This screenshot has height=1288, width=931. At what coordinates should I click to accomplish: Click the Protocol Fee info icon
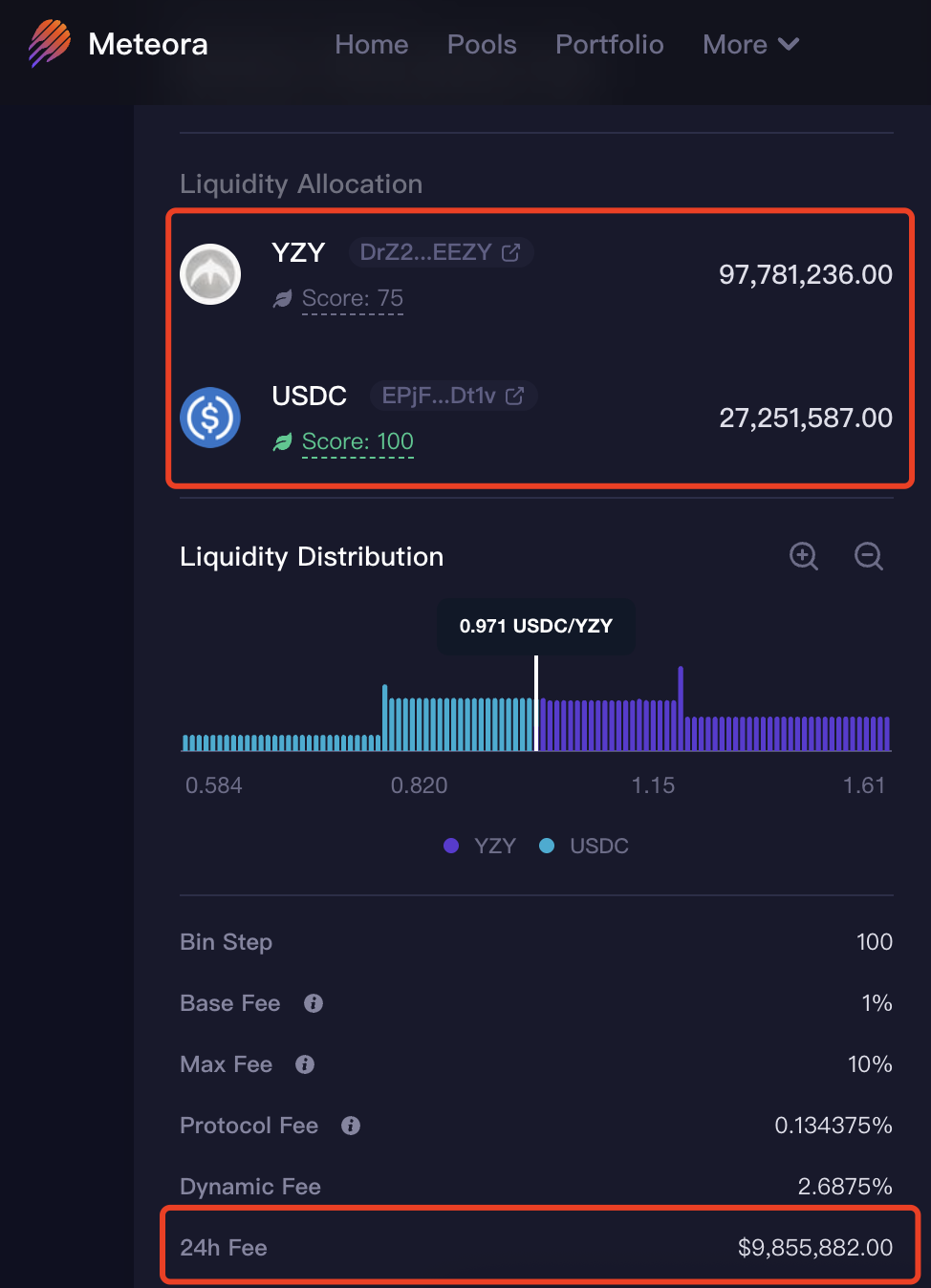[351, 1126]
